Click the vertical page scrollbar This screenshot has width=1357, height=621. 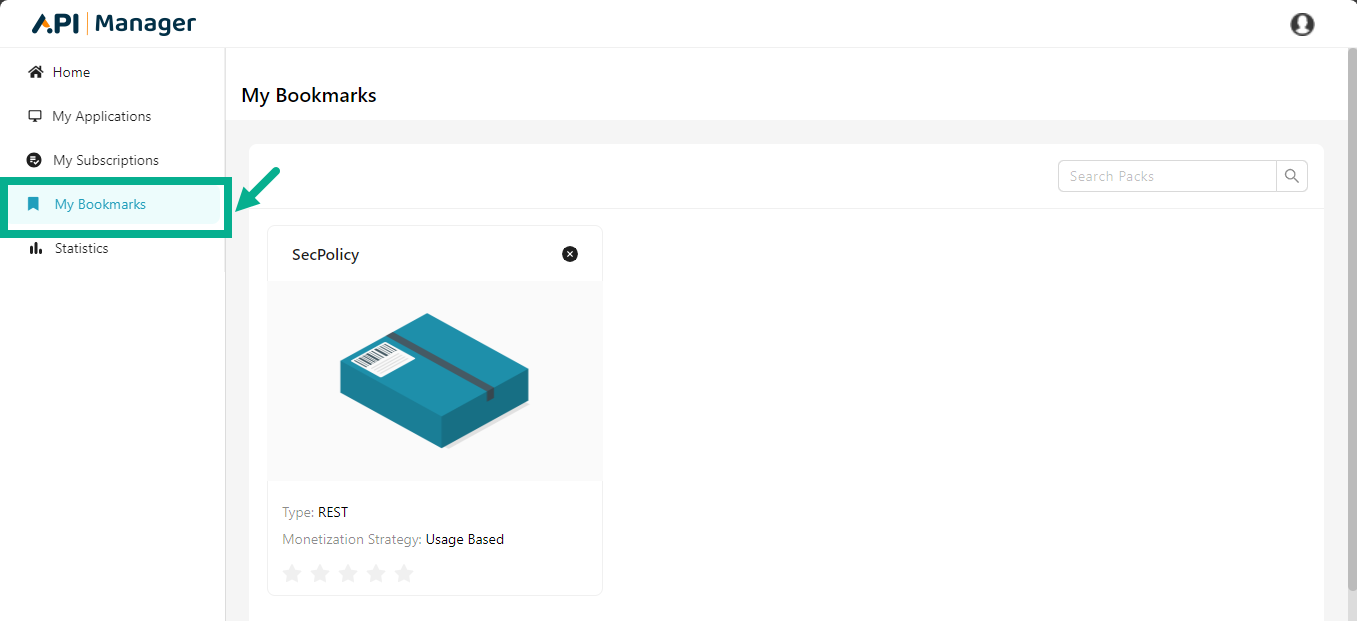coord(1351,300)
